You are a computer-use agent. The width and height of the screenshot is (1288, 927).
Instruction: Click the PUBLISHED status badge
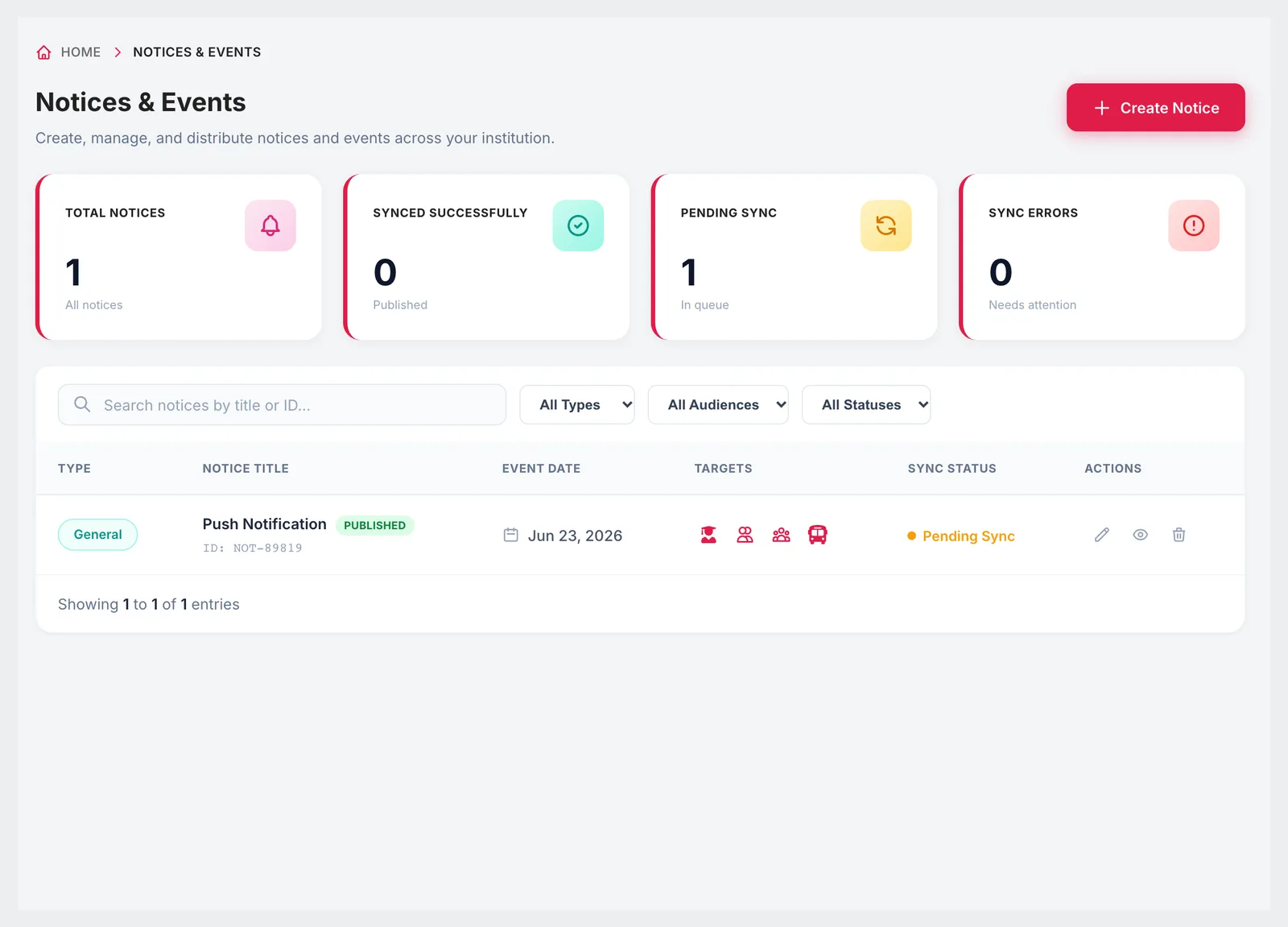(x=375, y=525)
